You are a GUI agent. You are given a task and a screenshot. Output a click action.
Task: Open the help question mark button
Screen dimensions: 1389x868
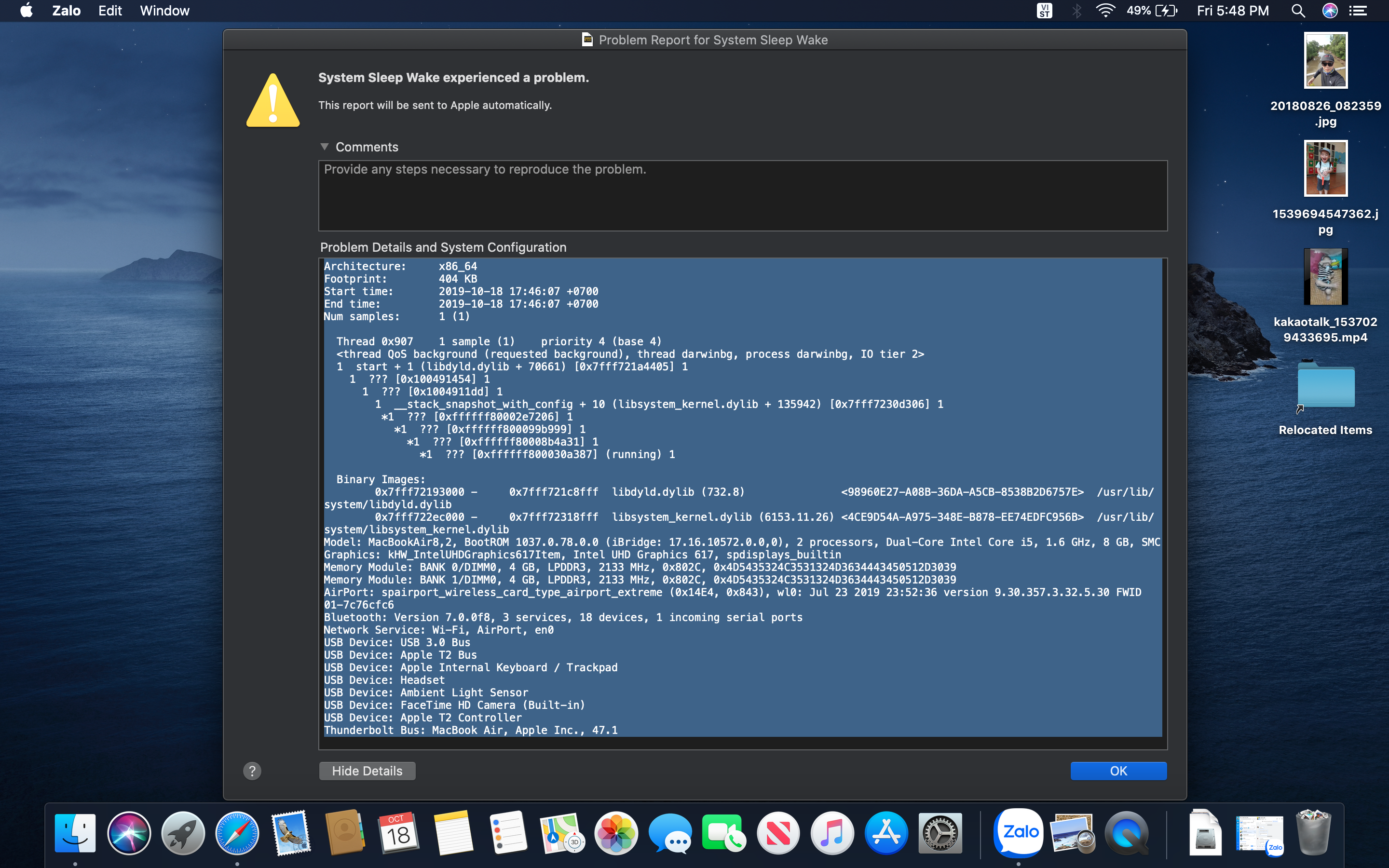[252, 771]
